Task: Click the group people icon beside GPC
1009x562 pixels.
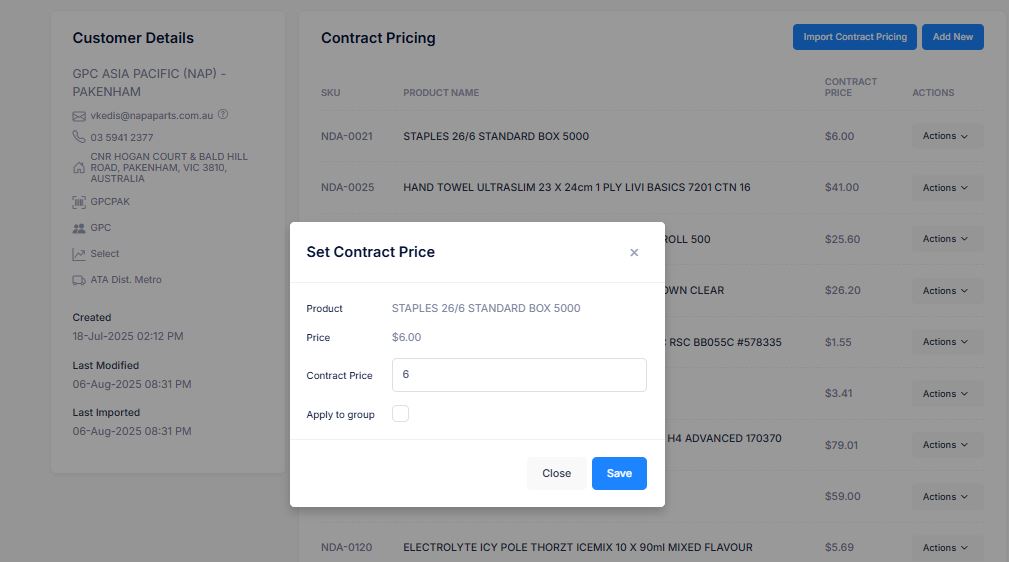Action: 79,229
